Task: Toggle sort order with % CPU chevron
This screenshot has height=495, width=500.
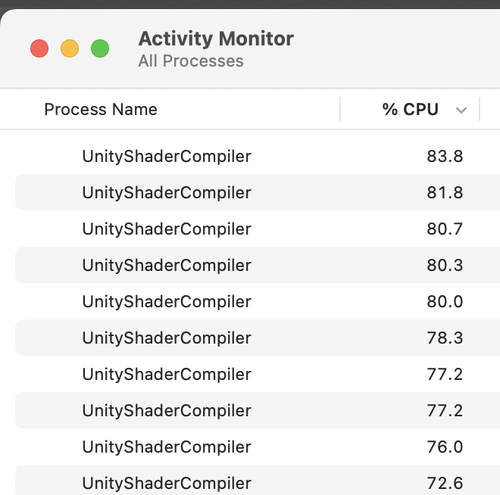Action: point(461,110)
